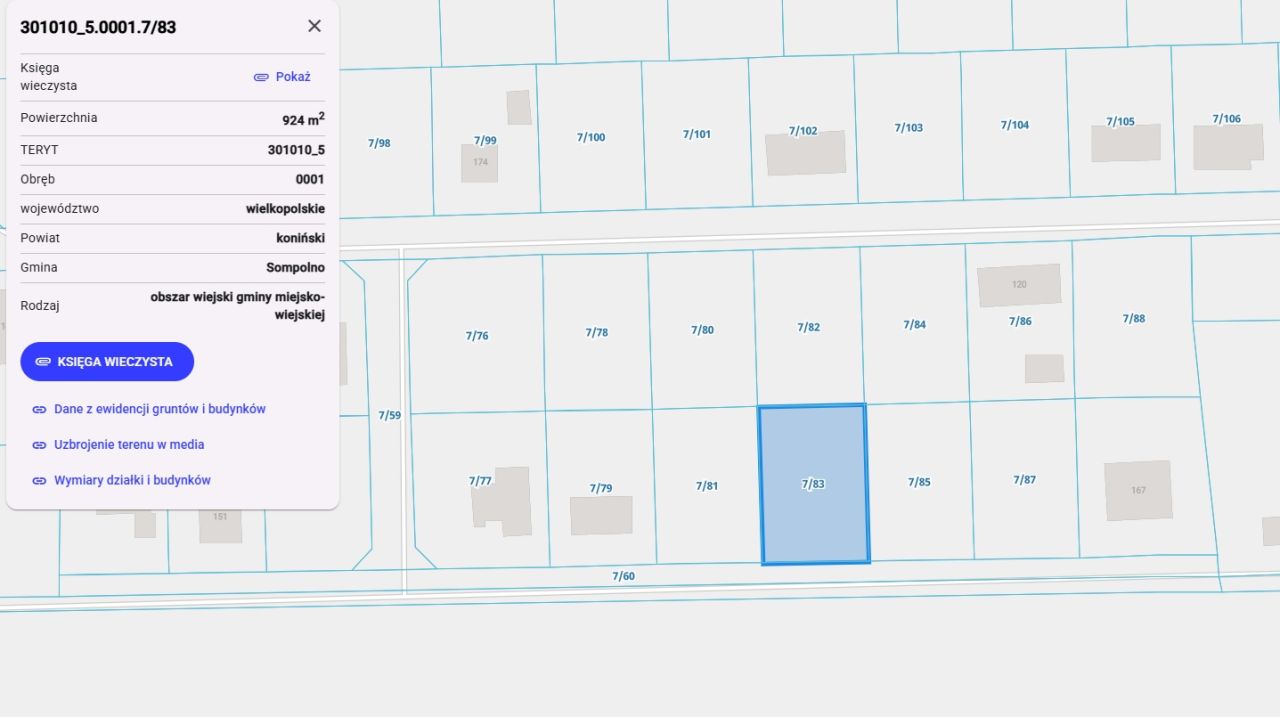This screenshot has height=717, width=1280.
Task: Close the parcel info panel
Action: [x=314, y=26]
